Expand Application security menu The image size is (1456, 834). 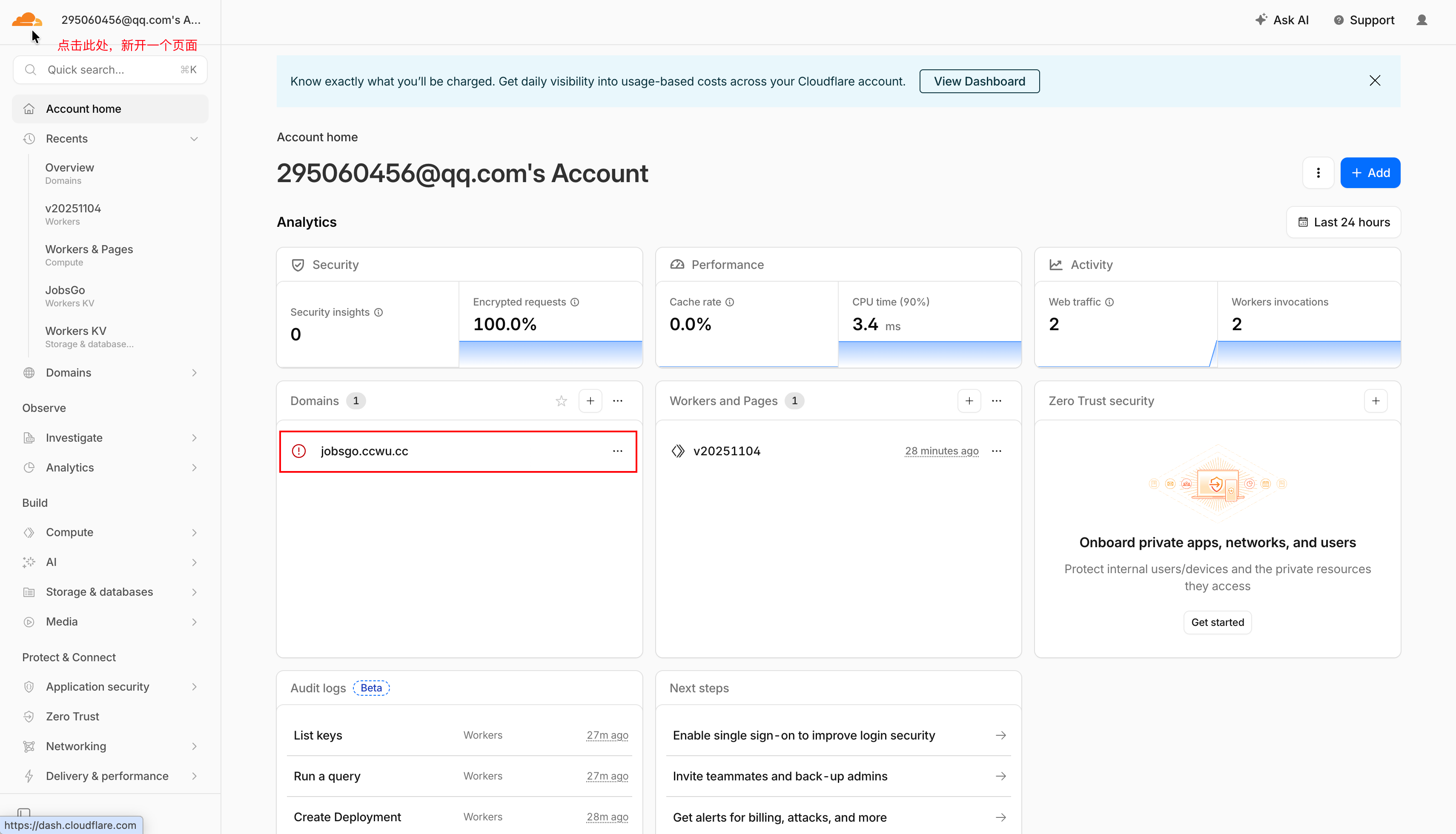coord(110,687)
